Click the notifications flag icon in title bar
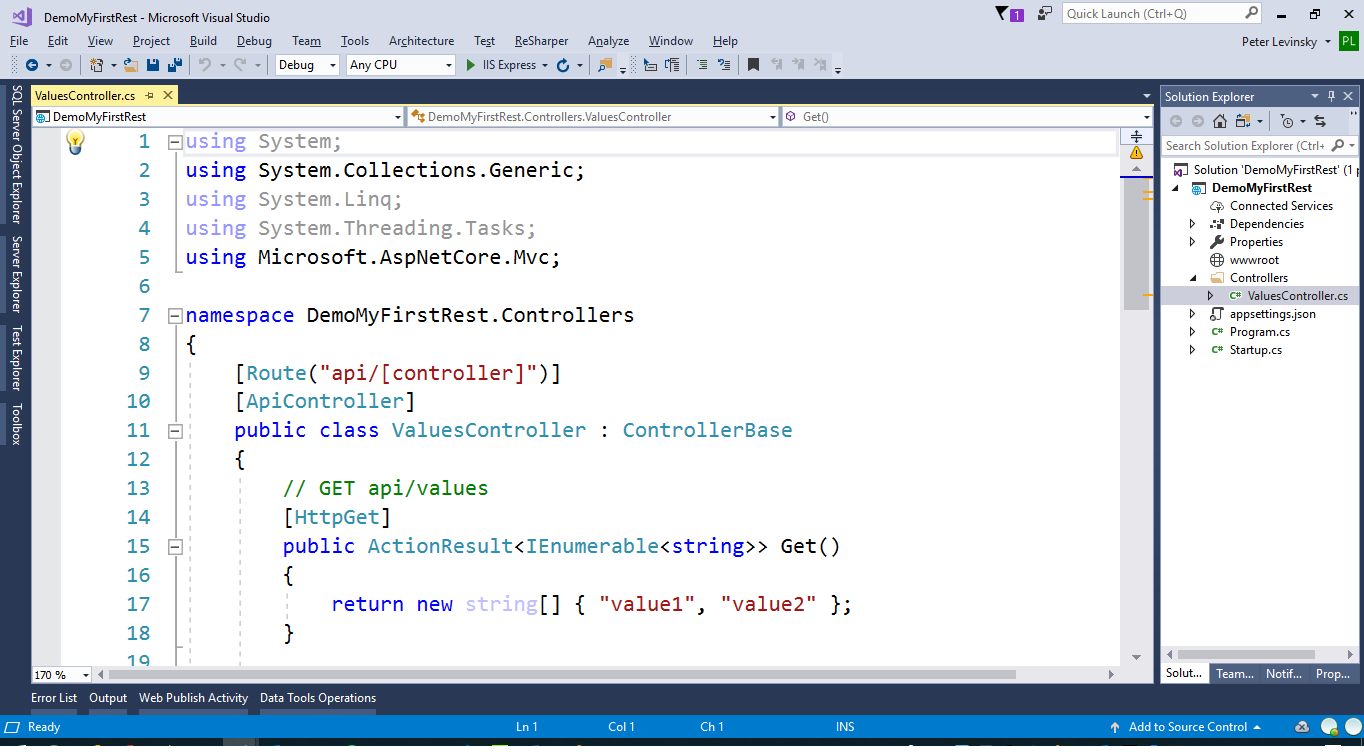The width and height of the screenshot is (1364, 752). [x=1002, y=14]
